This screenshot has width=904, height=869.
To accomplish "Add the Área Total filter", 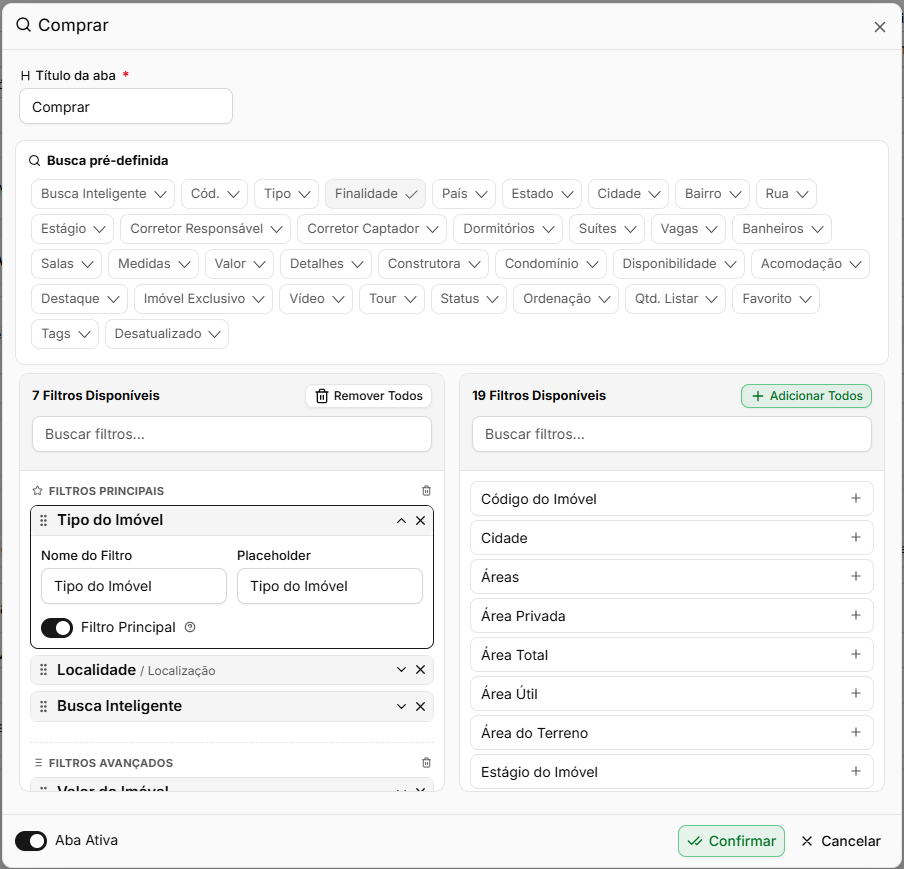I will pos(856,654).
